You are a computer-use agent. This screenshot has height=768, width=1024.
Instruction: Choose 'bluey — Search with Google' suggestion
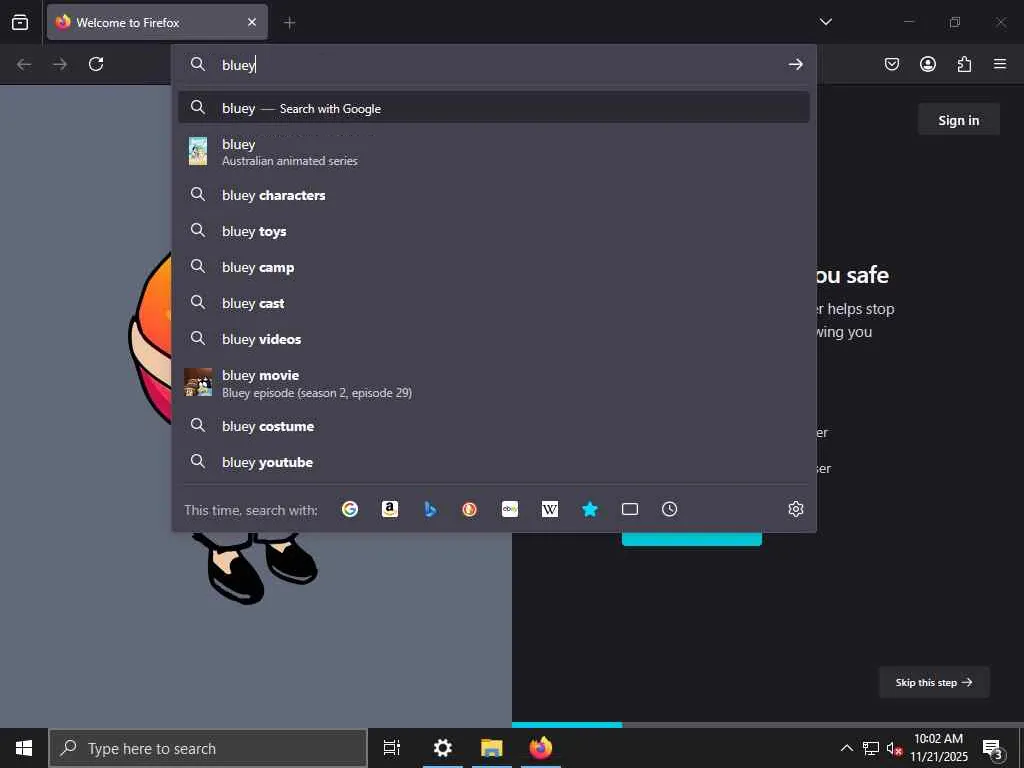494,108
